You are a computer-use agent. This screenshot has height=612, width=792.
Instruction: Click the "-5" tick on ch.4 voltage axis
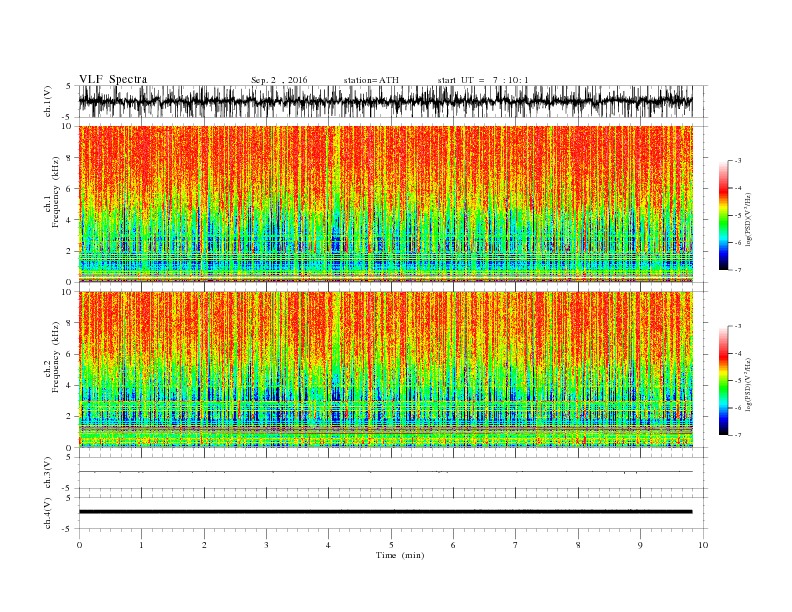pos(68,529)
